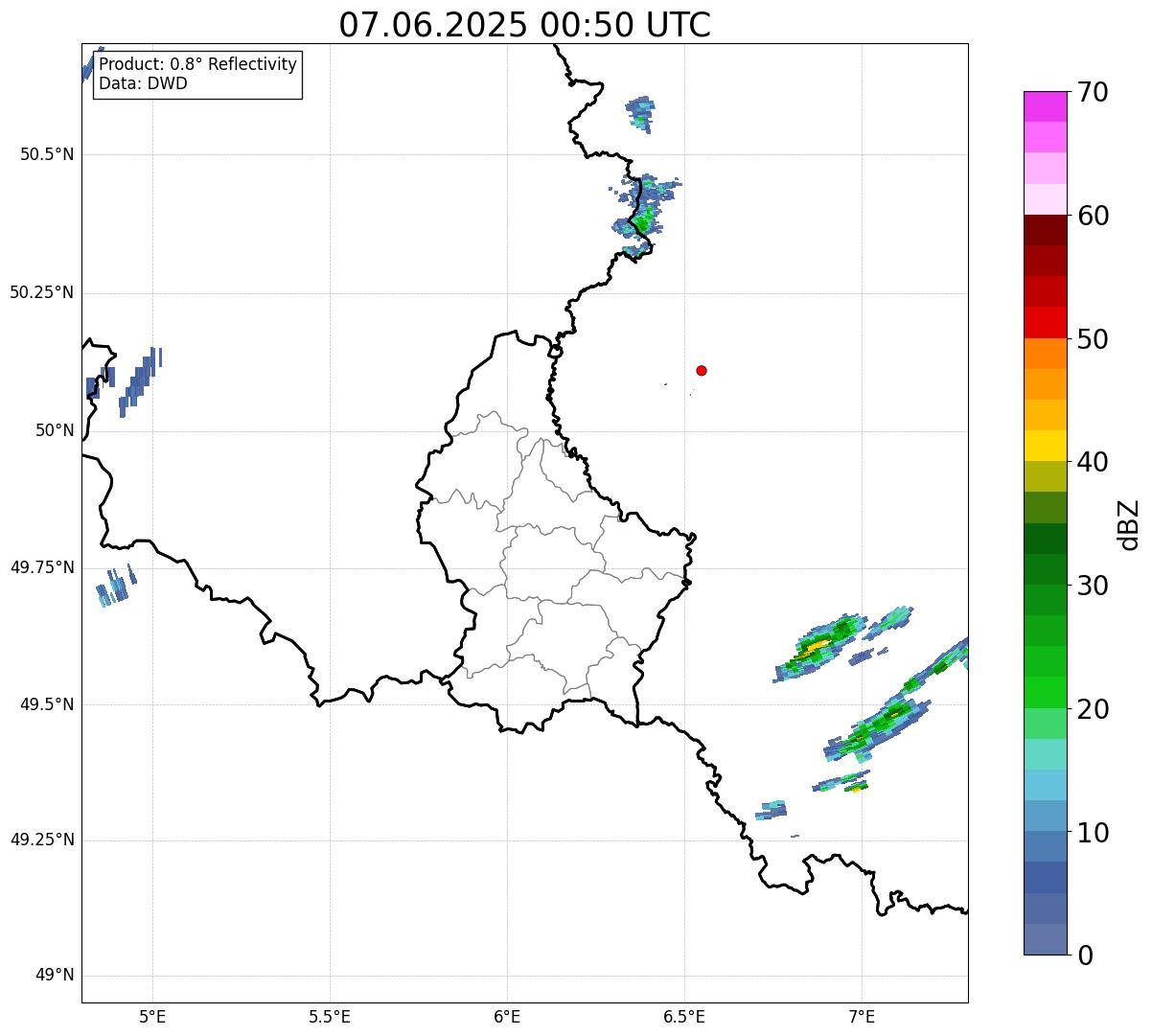This screenshot has width=1152, height=1036.
Task: Click the Data: DWD text
Action: 144,83
